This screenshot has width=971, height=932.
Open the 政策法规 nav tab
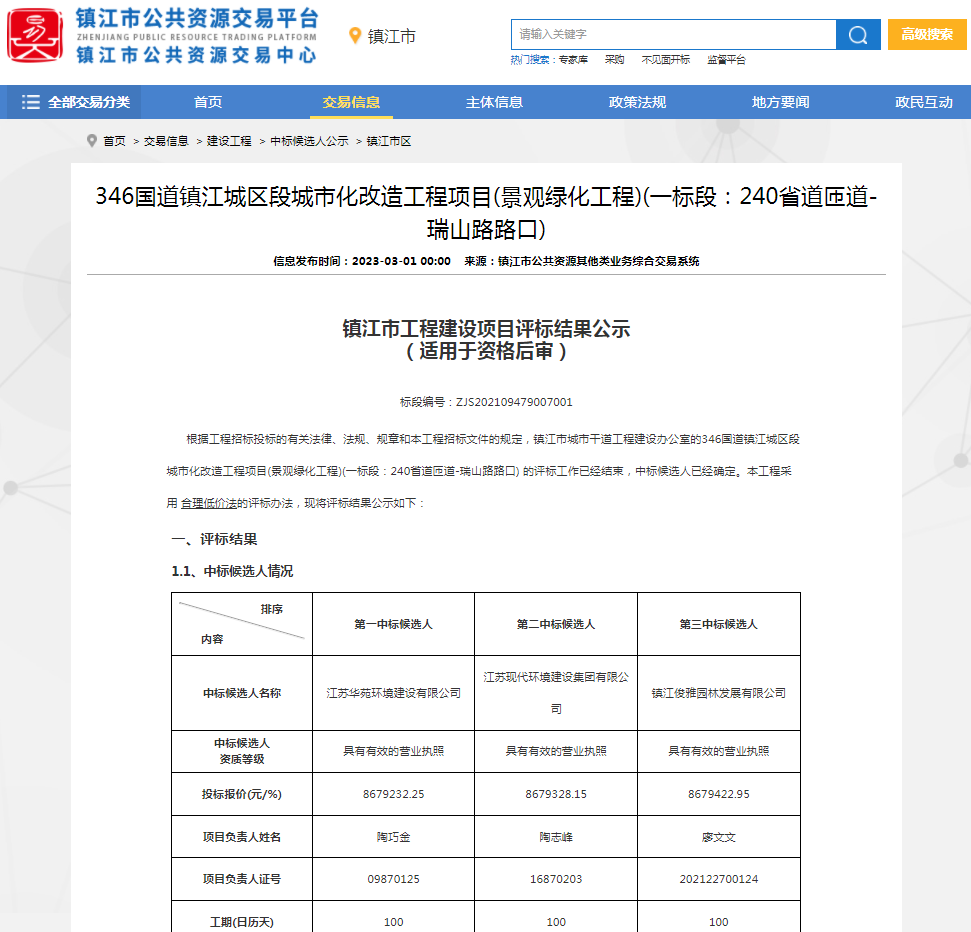click(x=637, y=102)
